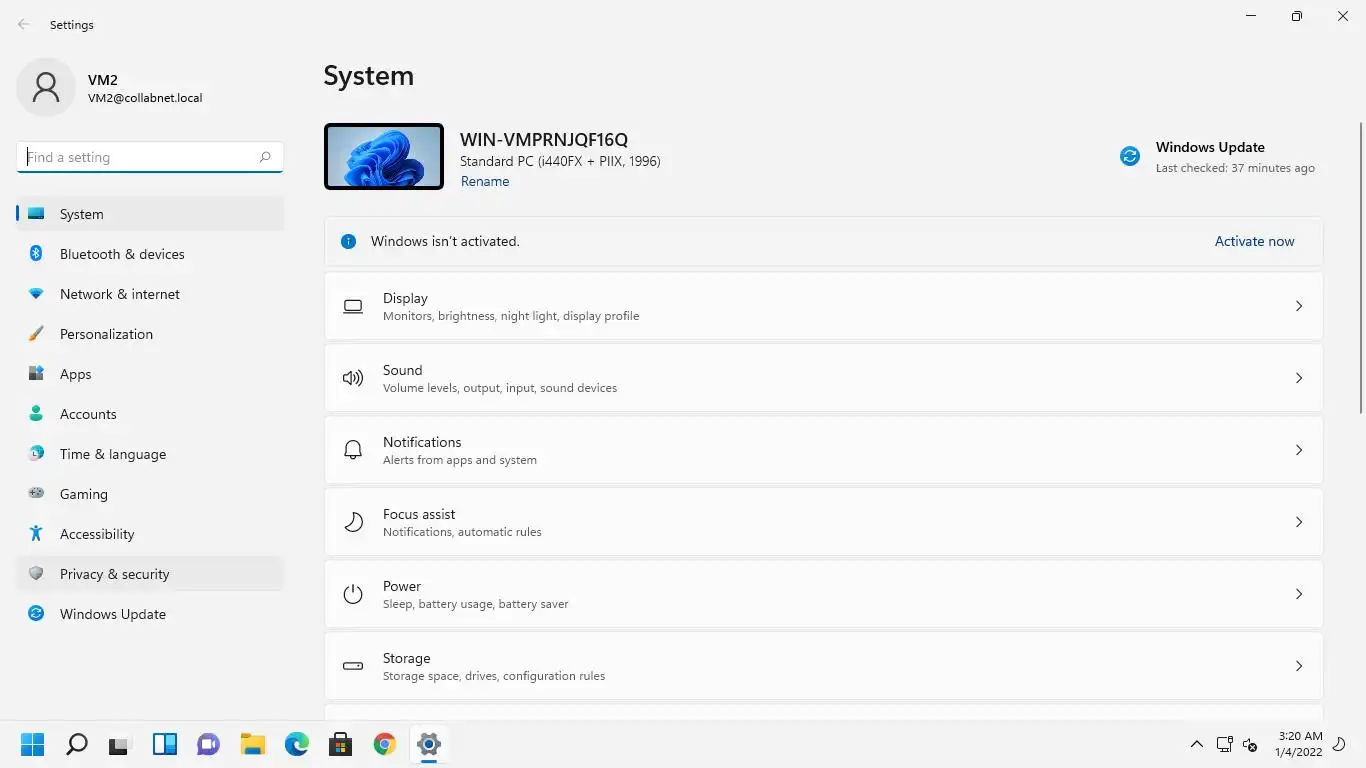
Task: Open Storage title in settings list
Action: [x=407, y=658]
